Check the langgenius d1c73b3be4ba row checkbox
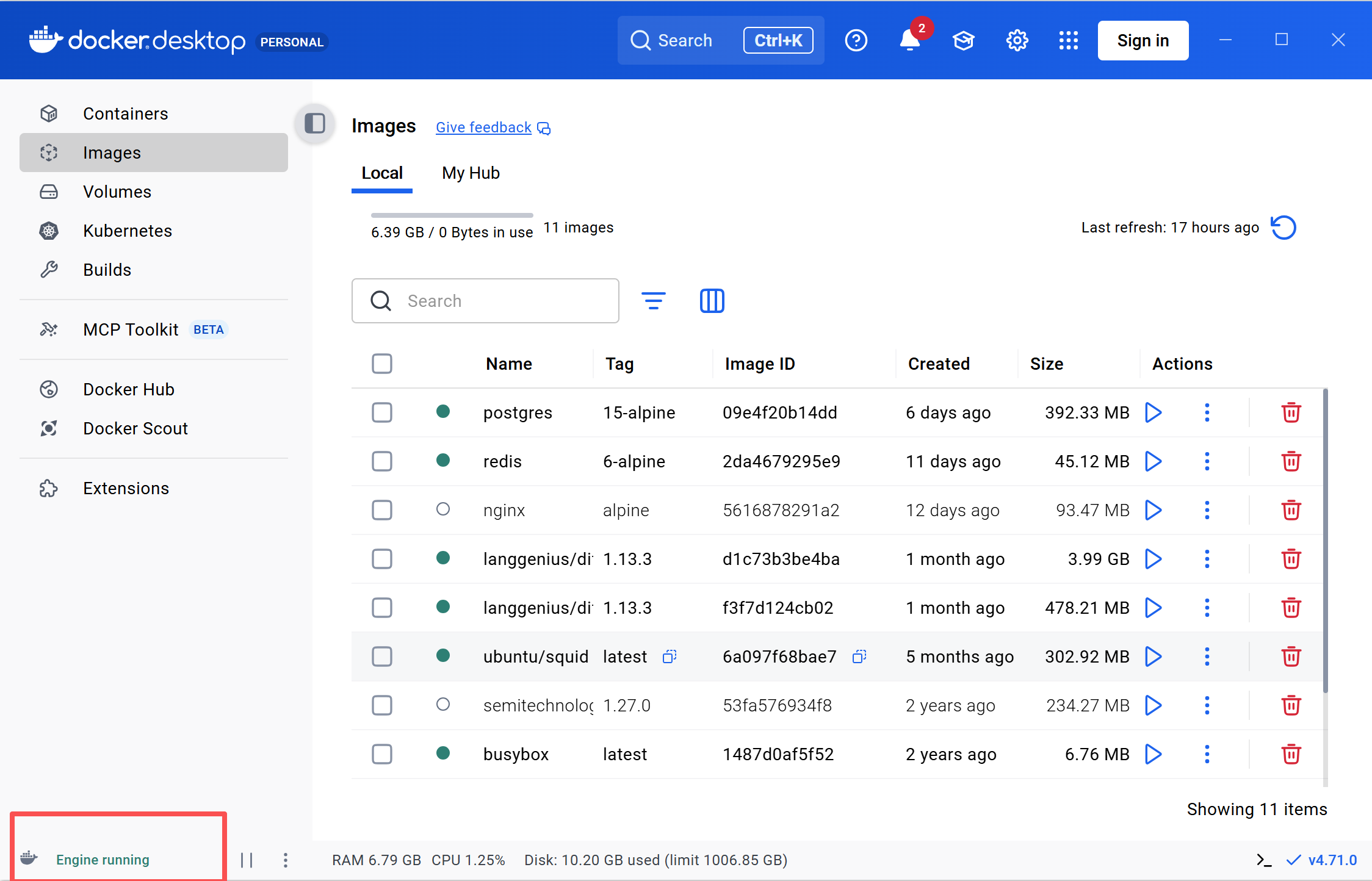The image size is (1372, 881). point(382,559)
